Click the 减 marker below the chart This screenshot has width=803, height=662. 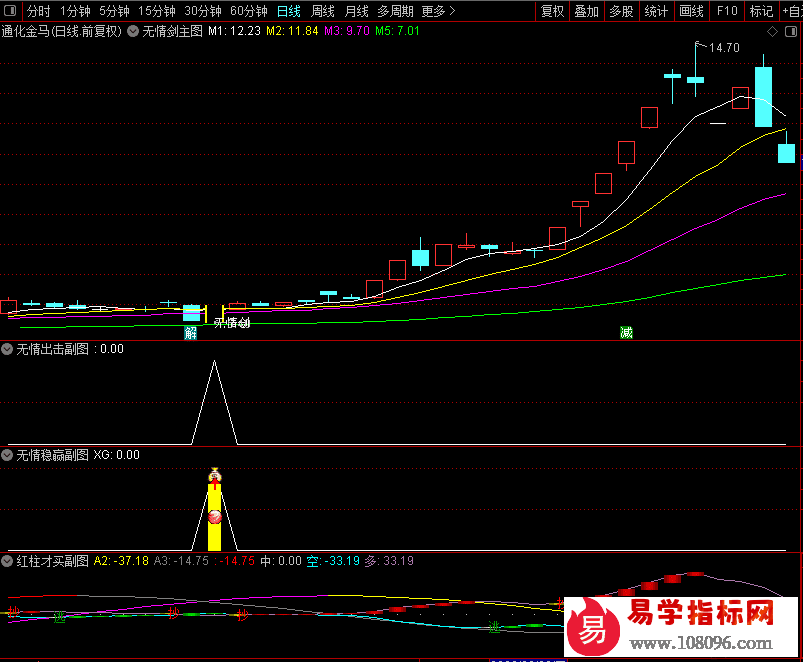click(626, 333)
